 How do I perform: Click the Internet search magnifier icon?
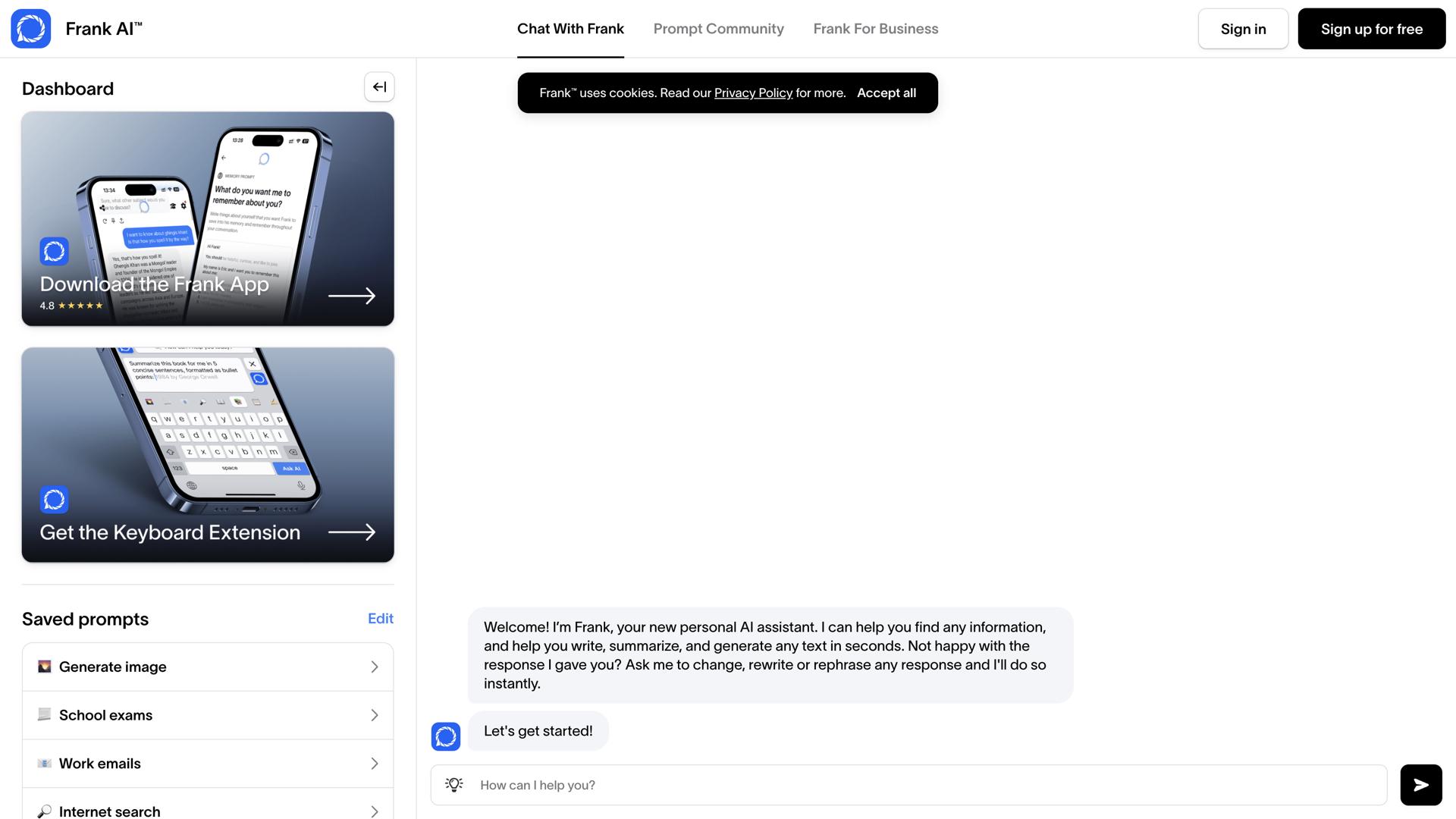pos(45,811)
